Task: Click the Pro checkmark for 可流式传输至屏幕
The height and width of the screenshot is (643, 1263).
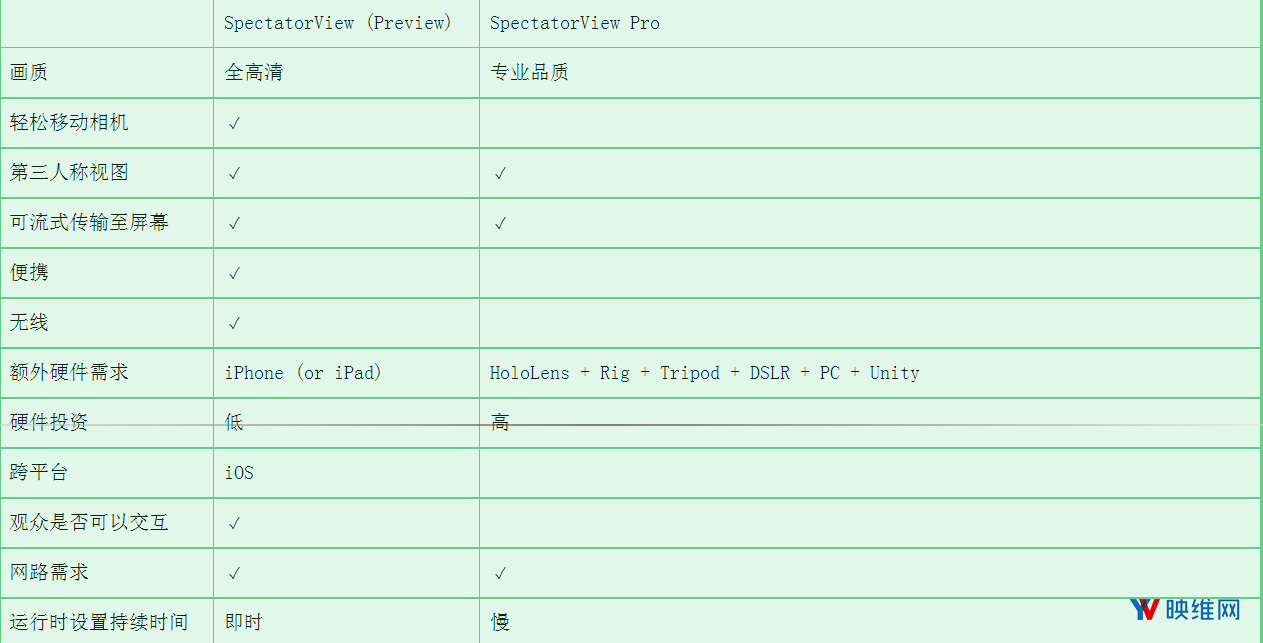Action: 500,223
